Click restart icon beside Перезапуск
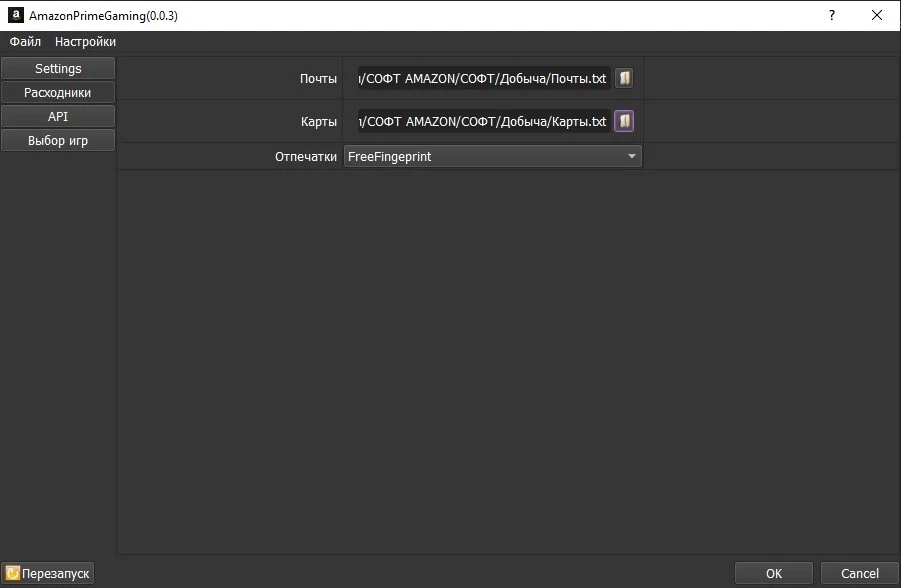Viewport: 901px width, 588px height. pyautogui.click(x=12, y=573)
